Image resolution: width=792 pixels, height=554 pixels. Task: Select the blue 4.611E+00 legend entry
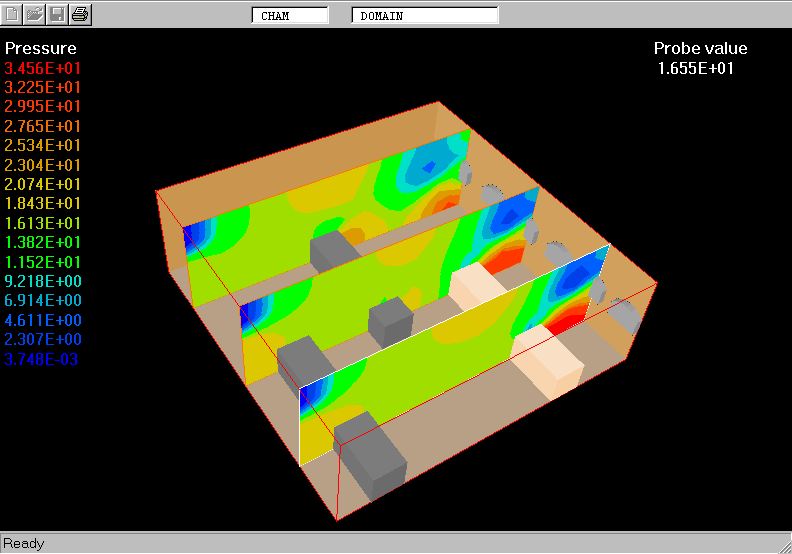[43, 320]
